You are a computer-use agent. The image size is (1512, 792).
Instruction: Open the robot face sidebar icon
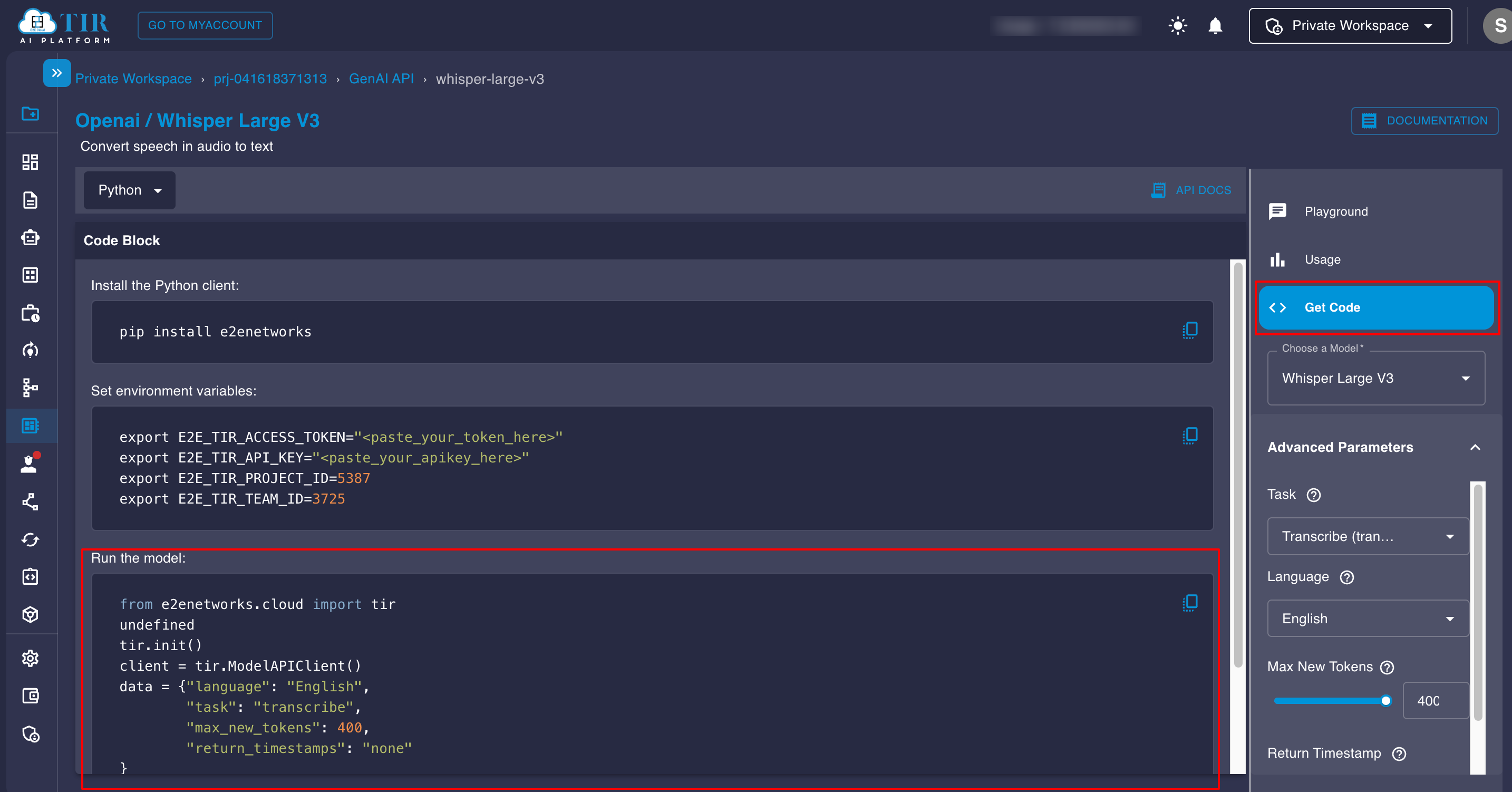click(30, 238)
